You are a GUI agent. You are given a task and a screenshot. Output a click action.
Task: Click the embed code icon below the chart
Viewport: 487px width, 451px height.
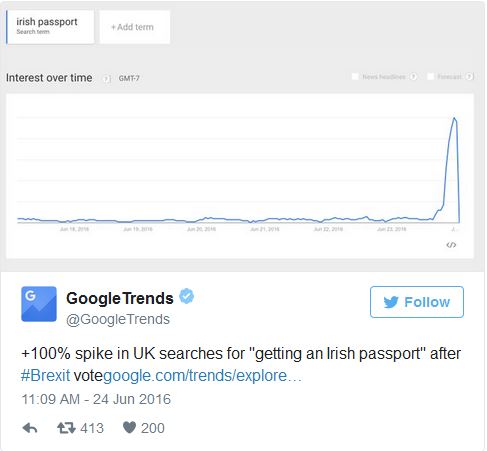(451, 245)
